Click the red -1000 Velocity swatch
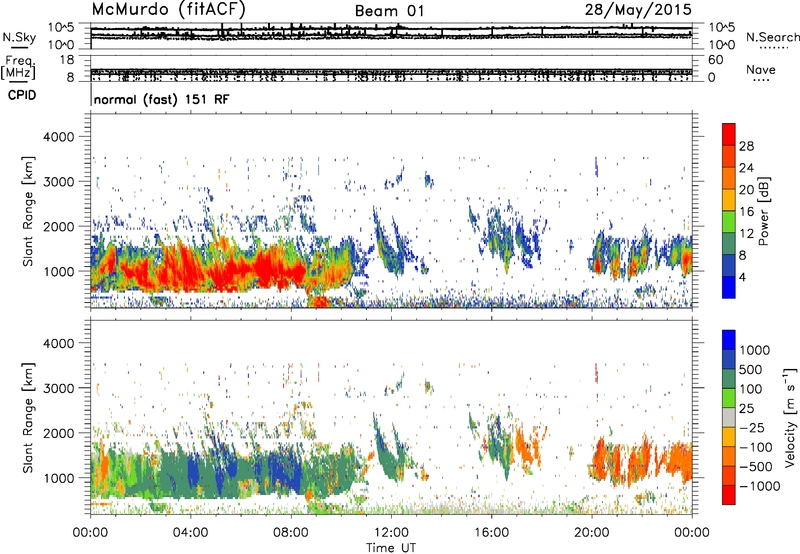800x554 pixels. (x=729, y=495)
